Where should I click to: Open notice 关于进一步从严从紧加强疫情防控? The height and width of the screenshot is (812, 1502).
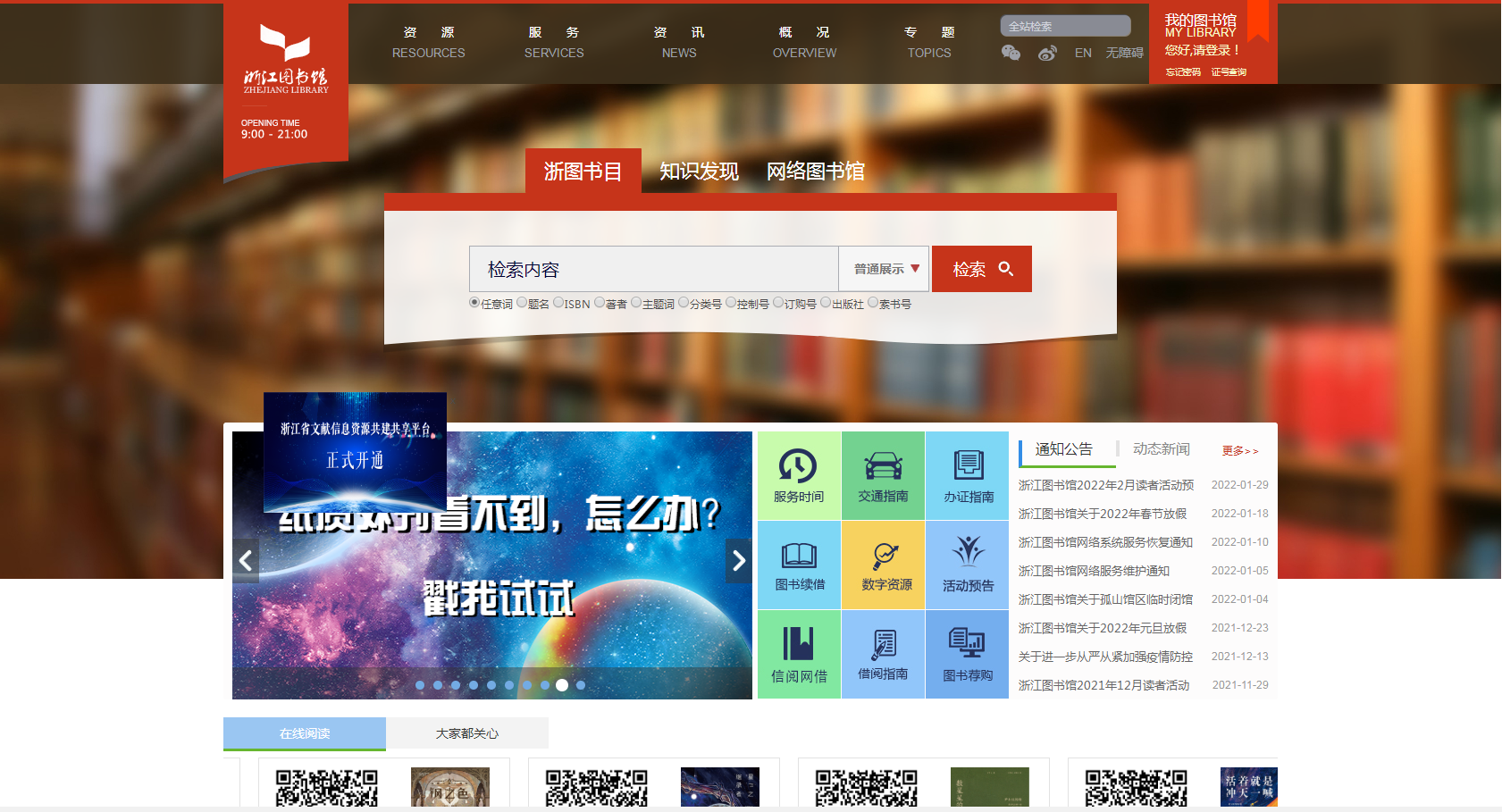point(1105,657)
